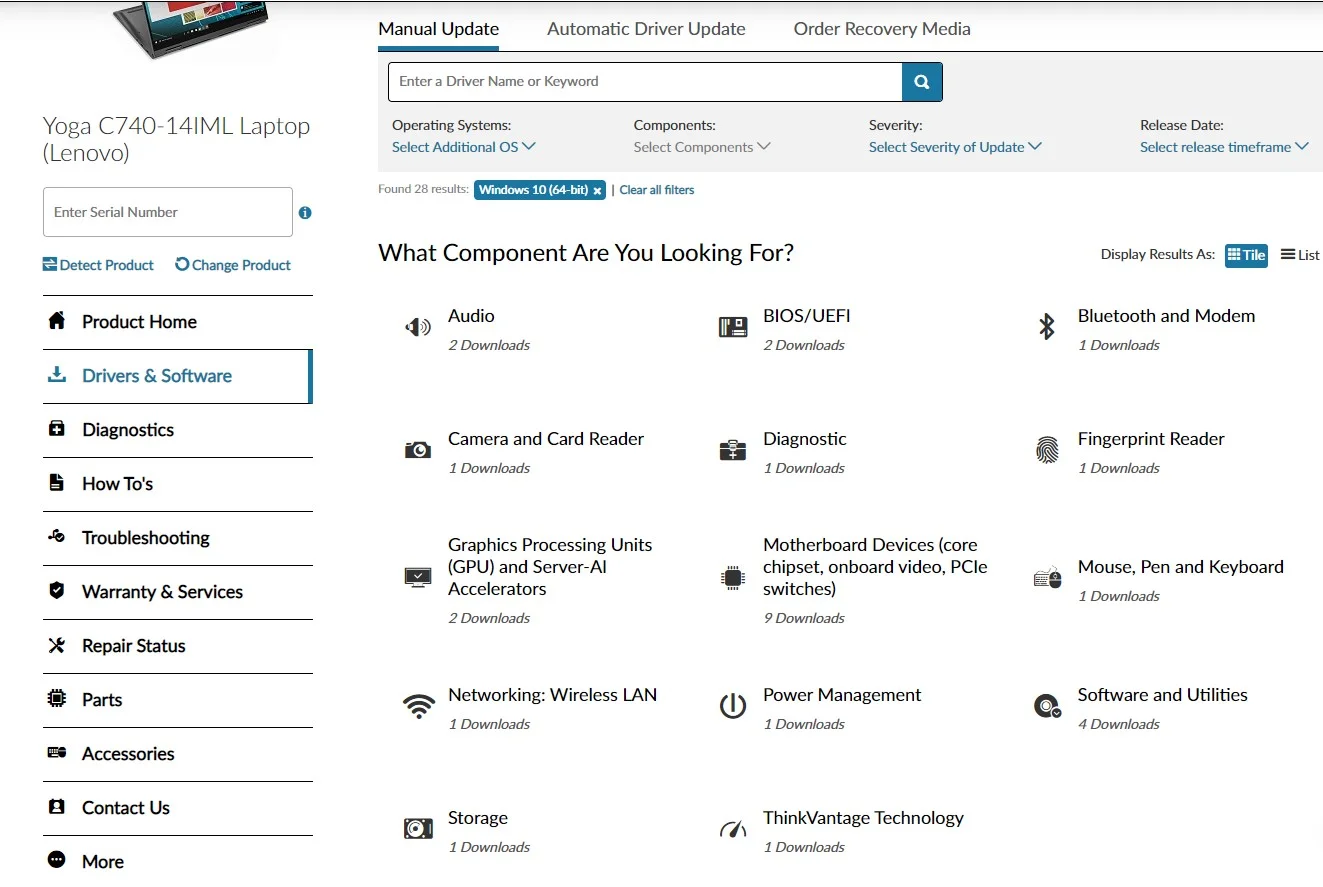Click the Bluetooth and Modem icon
The image size is (1323, 887).
coord(1047,326)
